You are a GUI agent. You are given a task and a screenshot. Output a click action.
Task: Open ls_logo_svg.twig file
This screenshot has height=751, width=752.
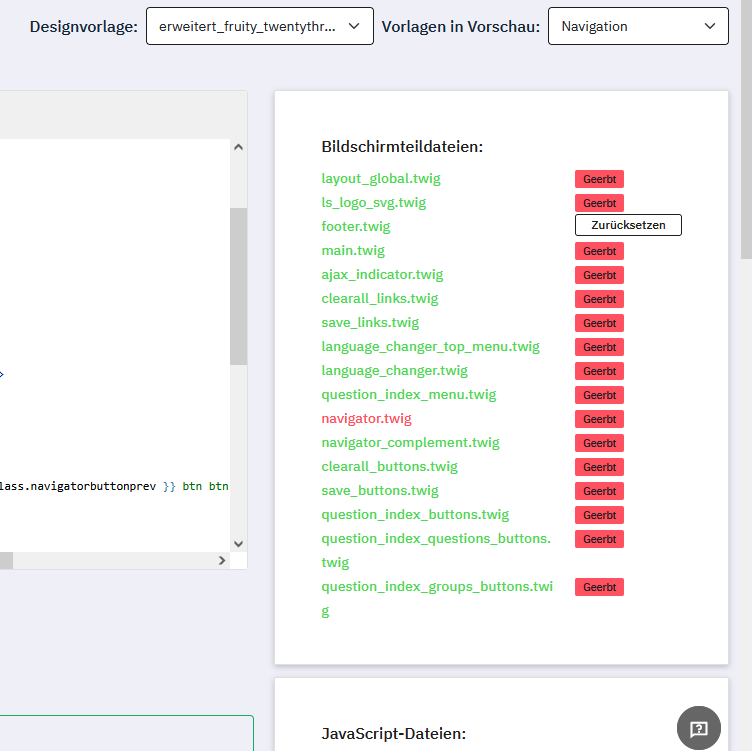pyautogui.click(x=373, y=203)
